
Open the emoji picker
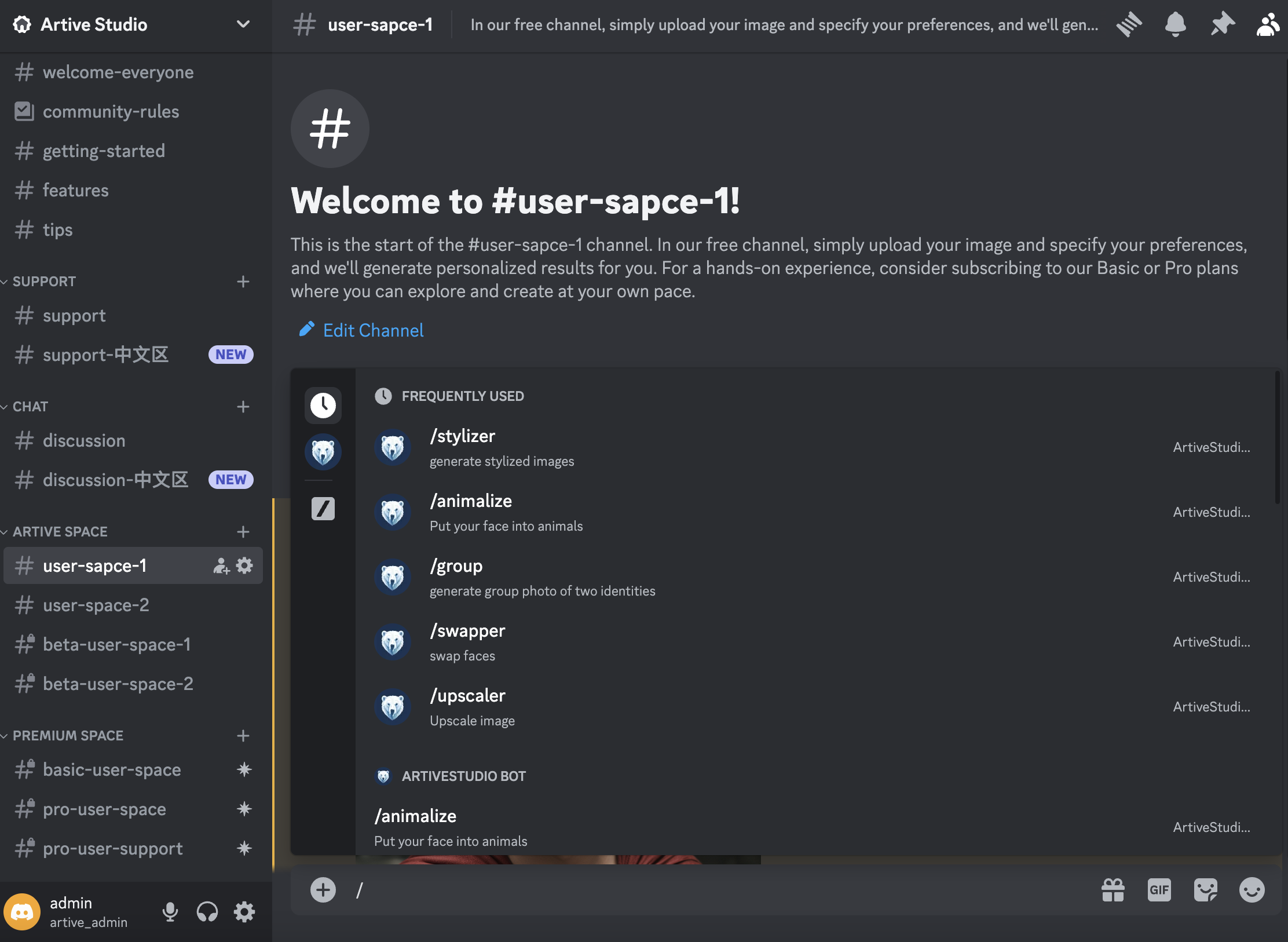tap(1252, 890)
